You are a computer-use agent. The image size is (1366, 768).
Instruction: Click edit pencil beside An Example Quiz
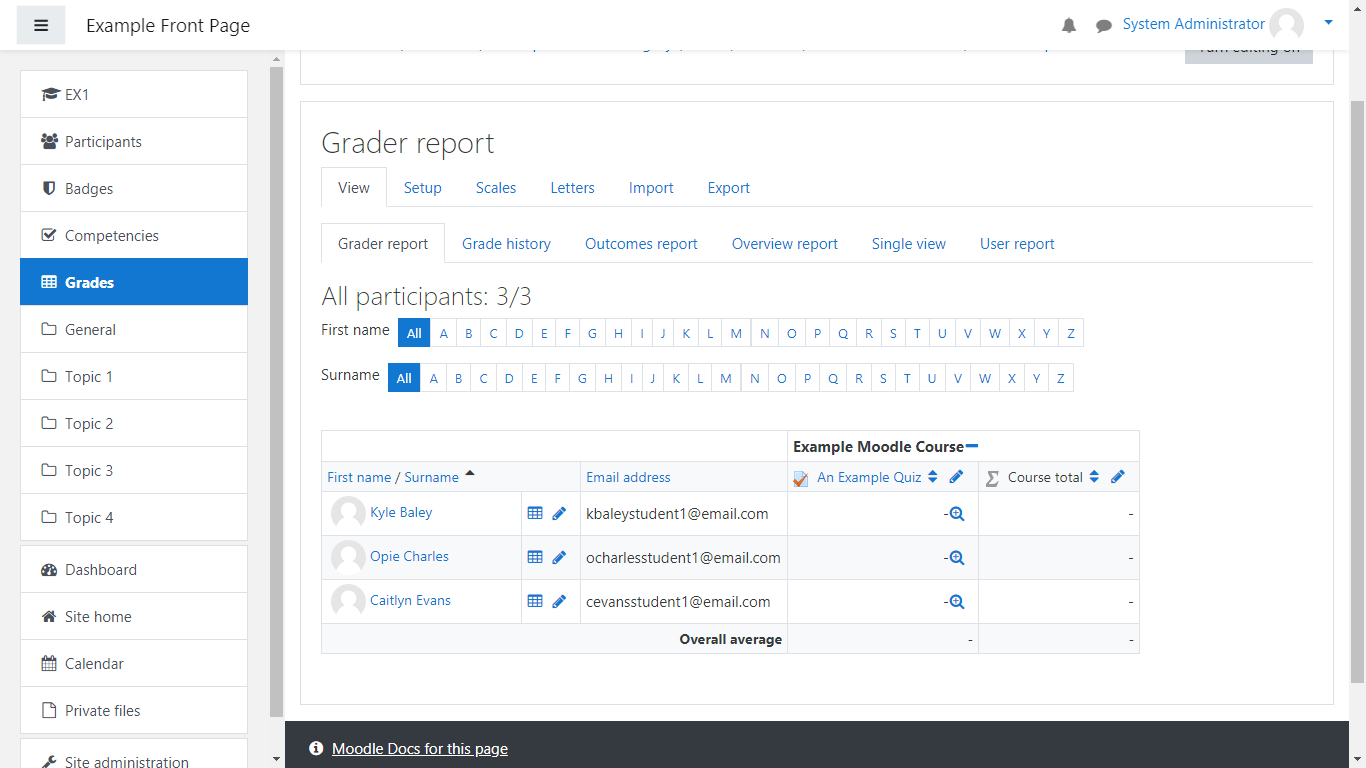[956, 477]
